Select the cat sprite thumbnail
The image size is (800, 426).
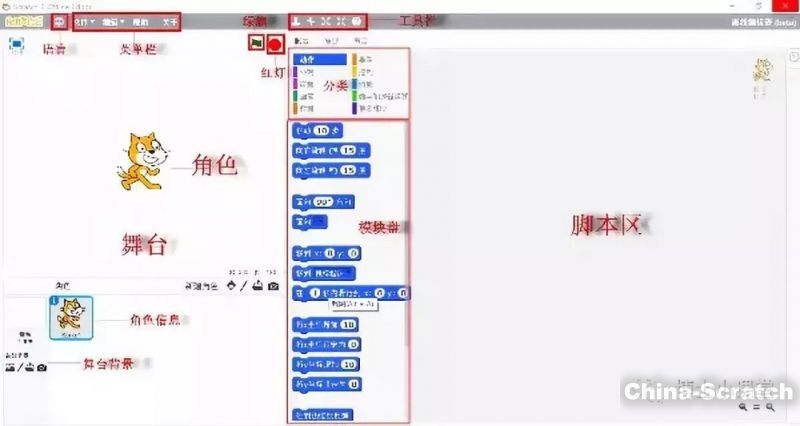71,317
